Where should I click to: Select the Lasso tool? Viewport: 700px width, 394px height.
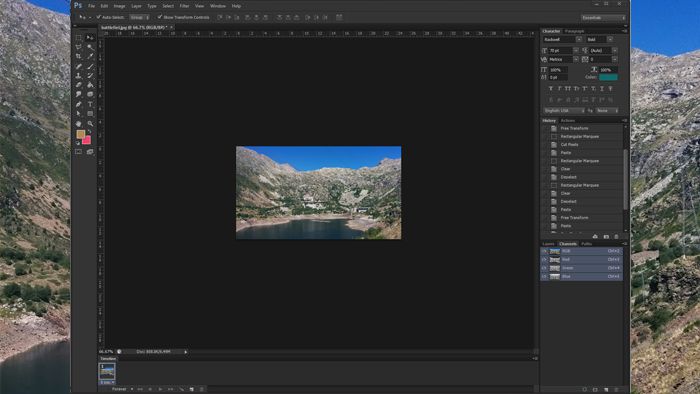pos(79,47)
